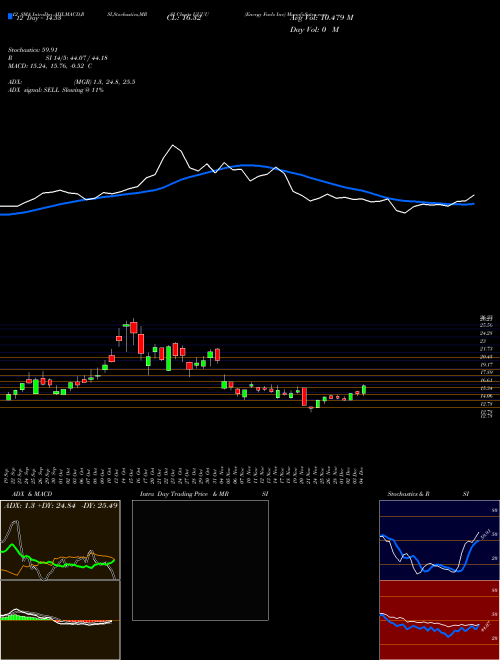This screenshot has height=660, width=500.
Task: Click the 17.89 price axis label
Action: click(x=487, y=373)
